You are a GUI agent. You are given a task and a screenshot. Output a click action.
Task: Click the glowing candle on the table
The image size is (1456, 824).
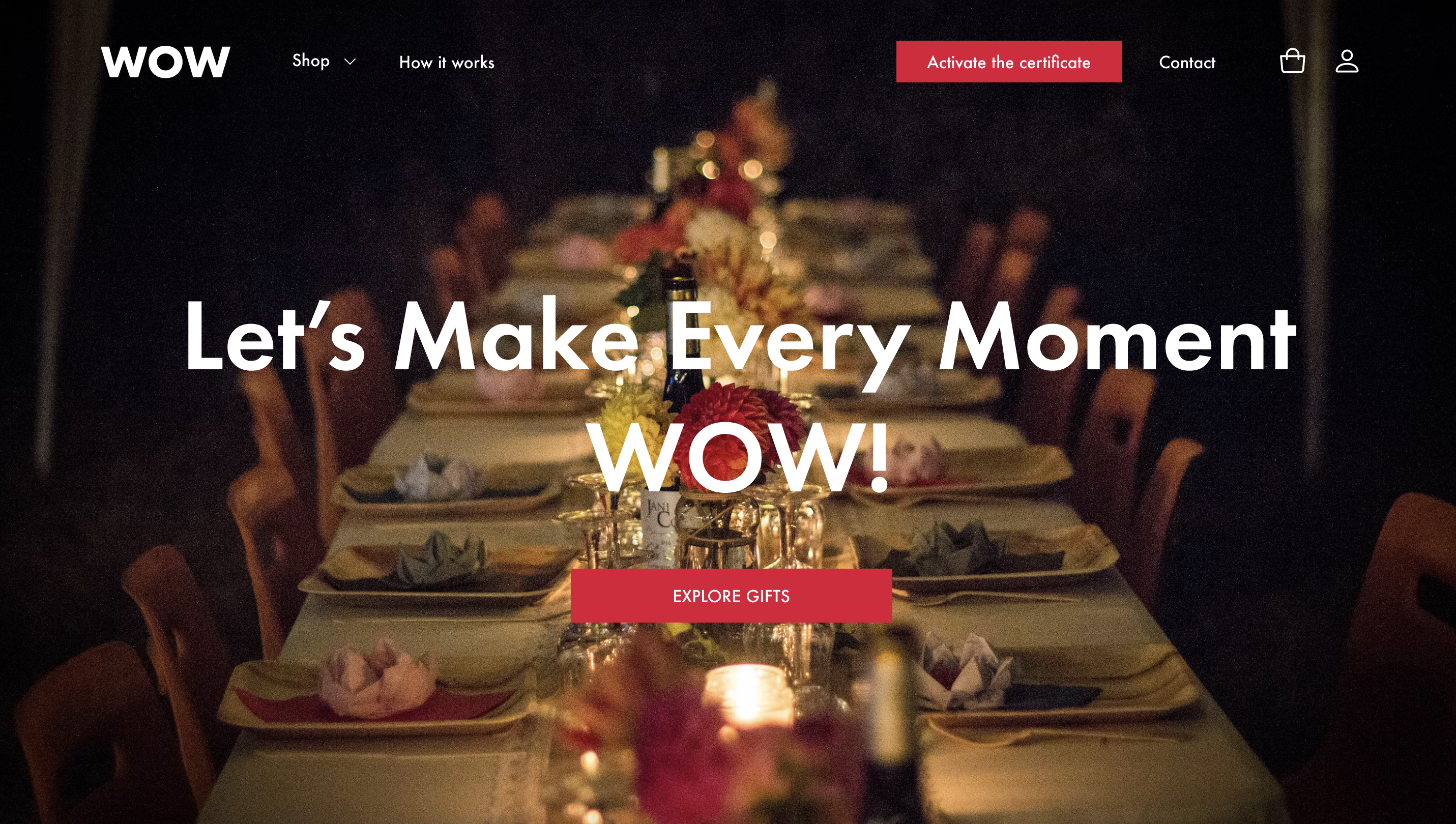point(746,695)
